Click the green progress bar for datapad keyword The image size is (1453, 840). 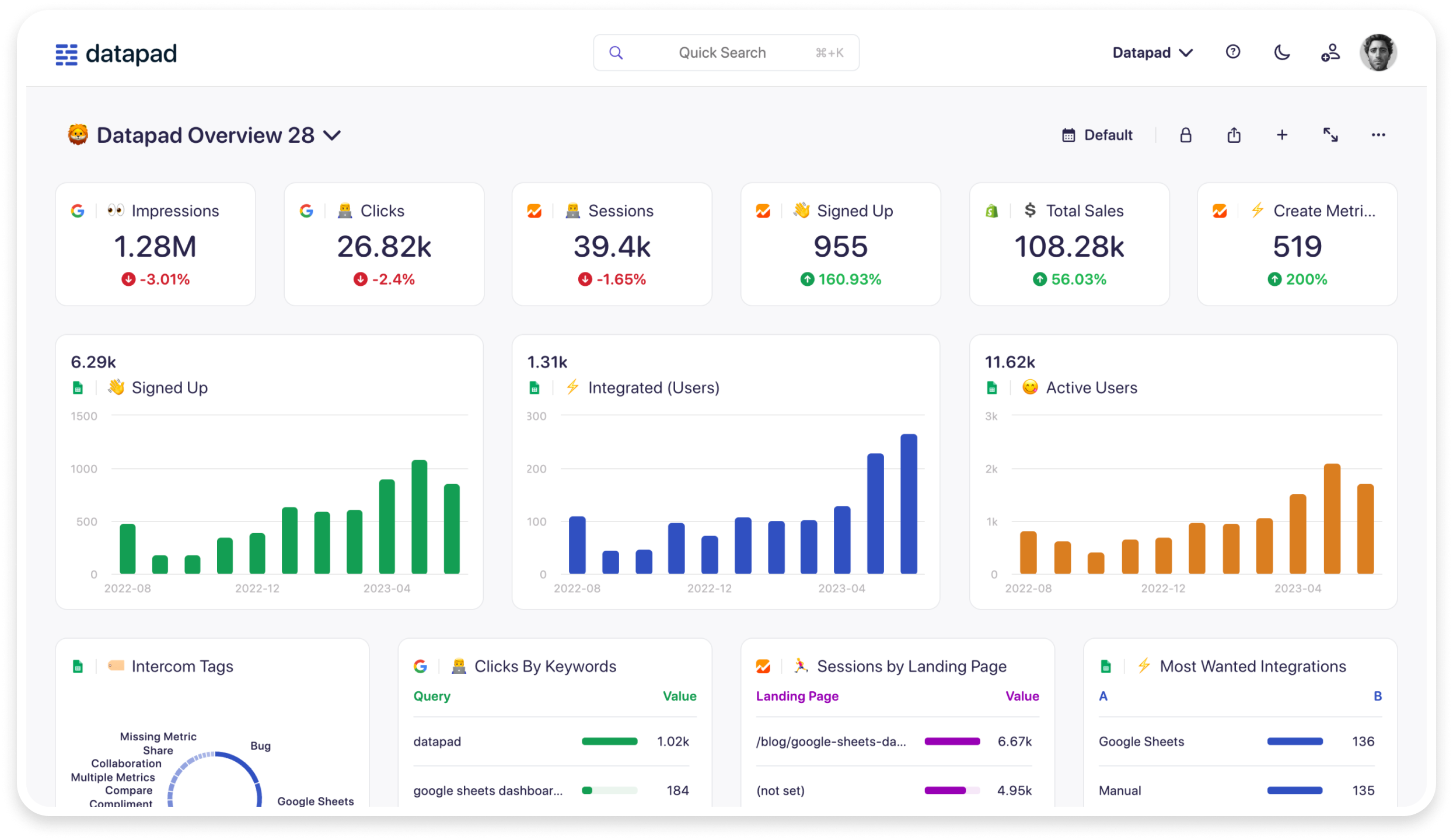(x=610, y=741)
